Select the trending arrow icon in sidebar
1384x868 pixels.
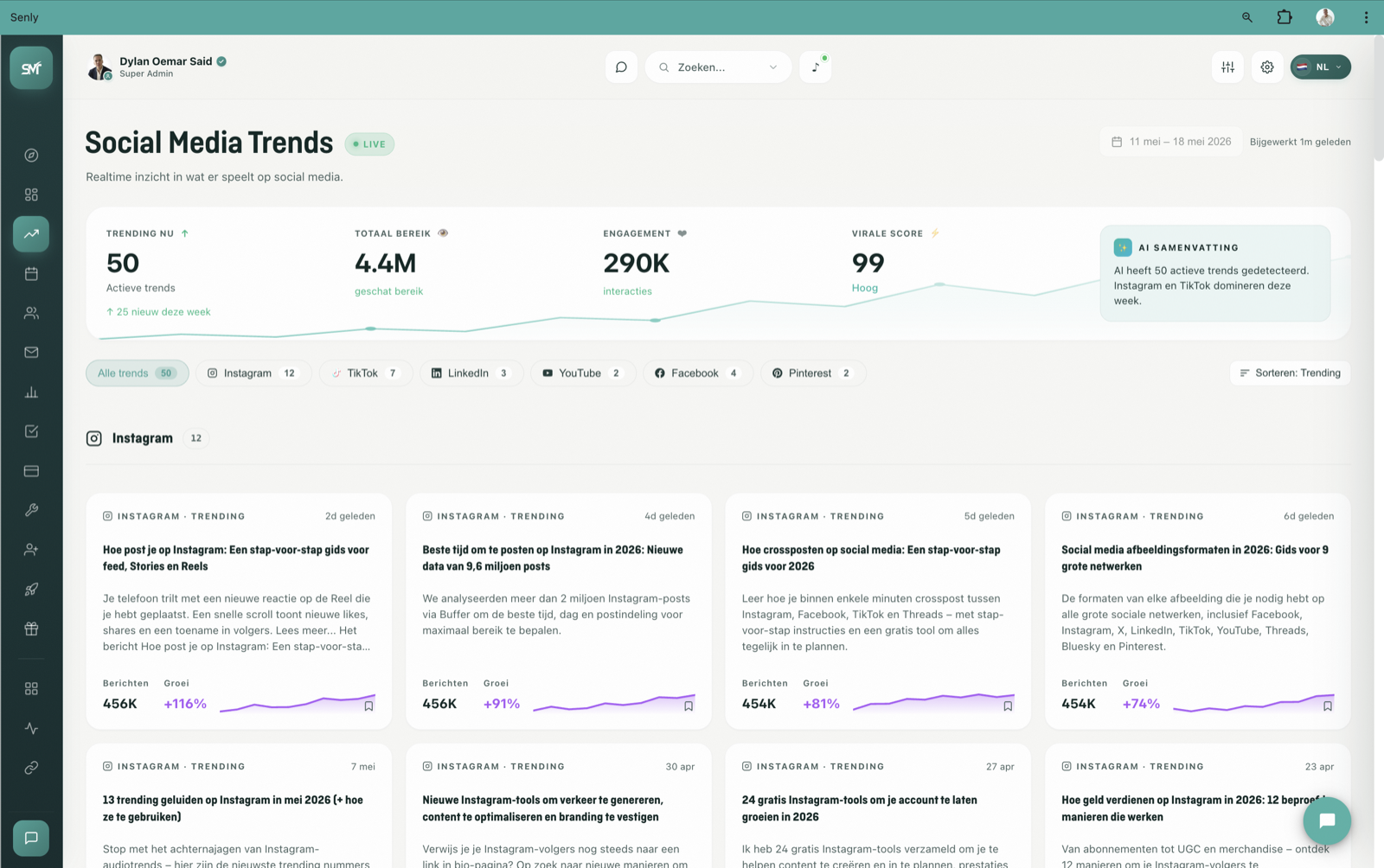point(31,234)
